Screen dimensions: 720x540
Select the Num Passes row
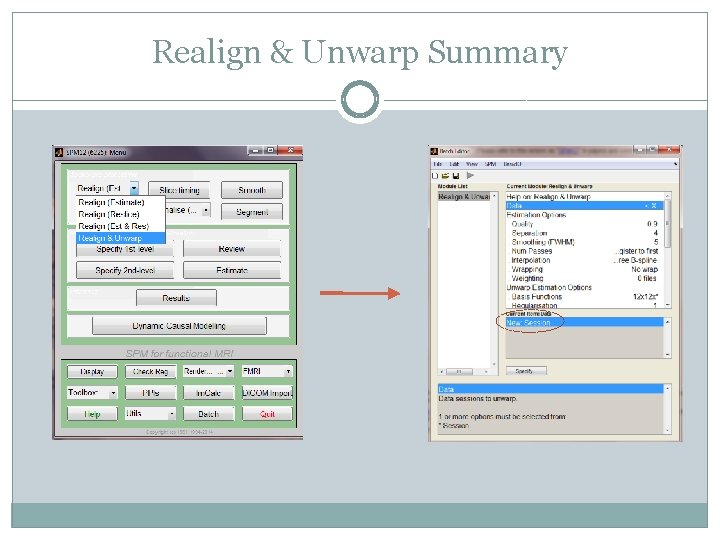(585, 251)
